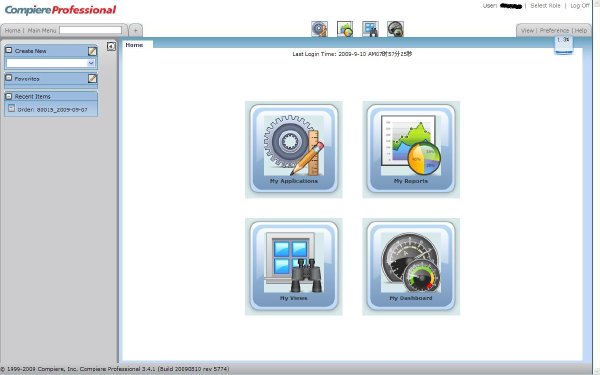Open the large My Applications tile
The height and width of the screenshot is (375, 600).
(293, 149)
